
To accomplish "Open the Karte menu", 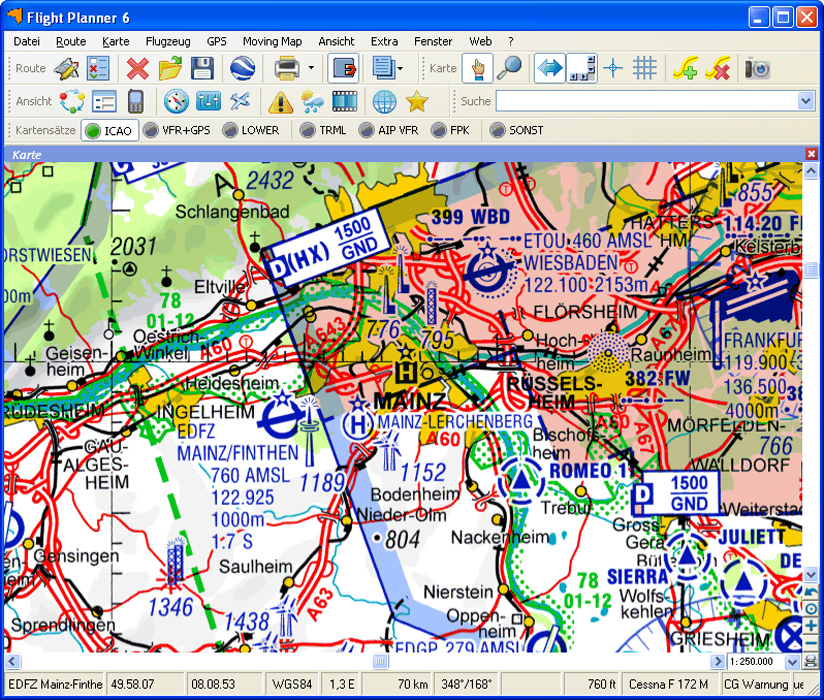I will point(116,42).
